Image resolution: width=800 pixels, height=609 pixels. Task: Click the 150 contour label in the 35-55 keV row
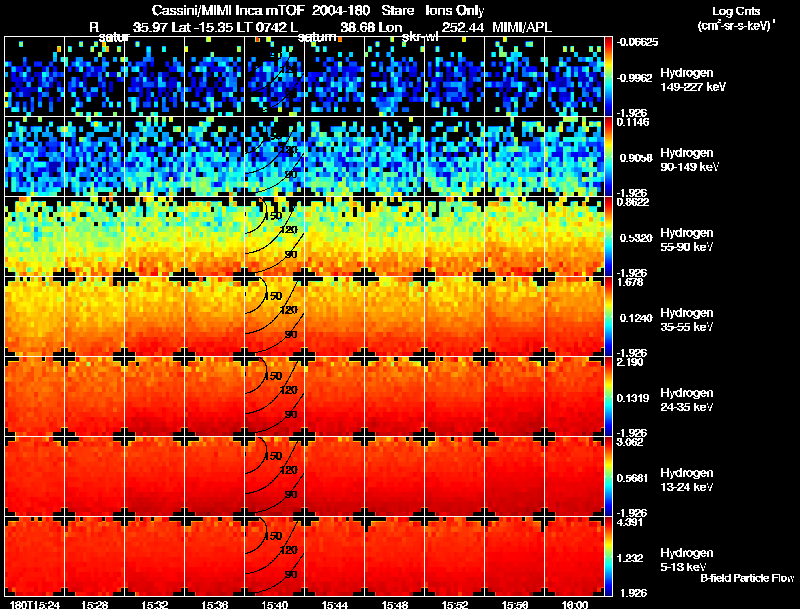pos(274,296)
